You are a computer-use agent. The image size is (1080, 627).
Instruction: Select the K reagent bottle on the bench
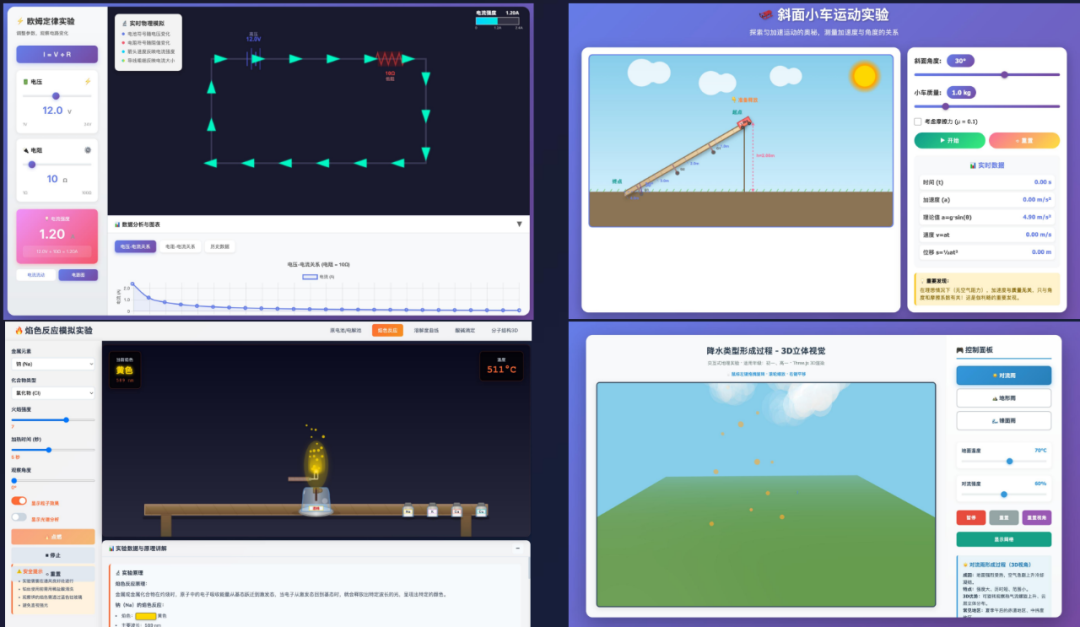coord(432,510)
